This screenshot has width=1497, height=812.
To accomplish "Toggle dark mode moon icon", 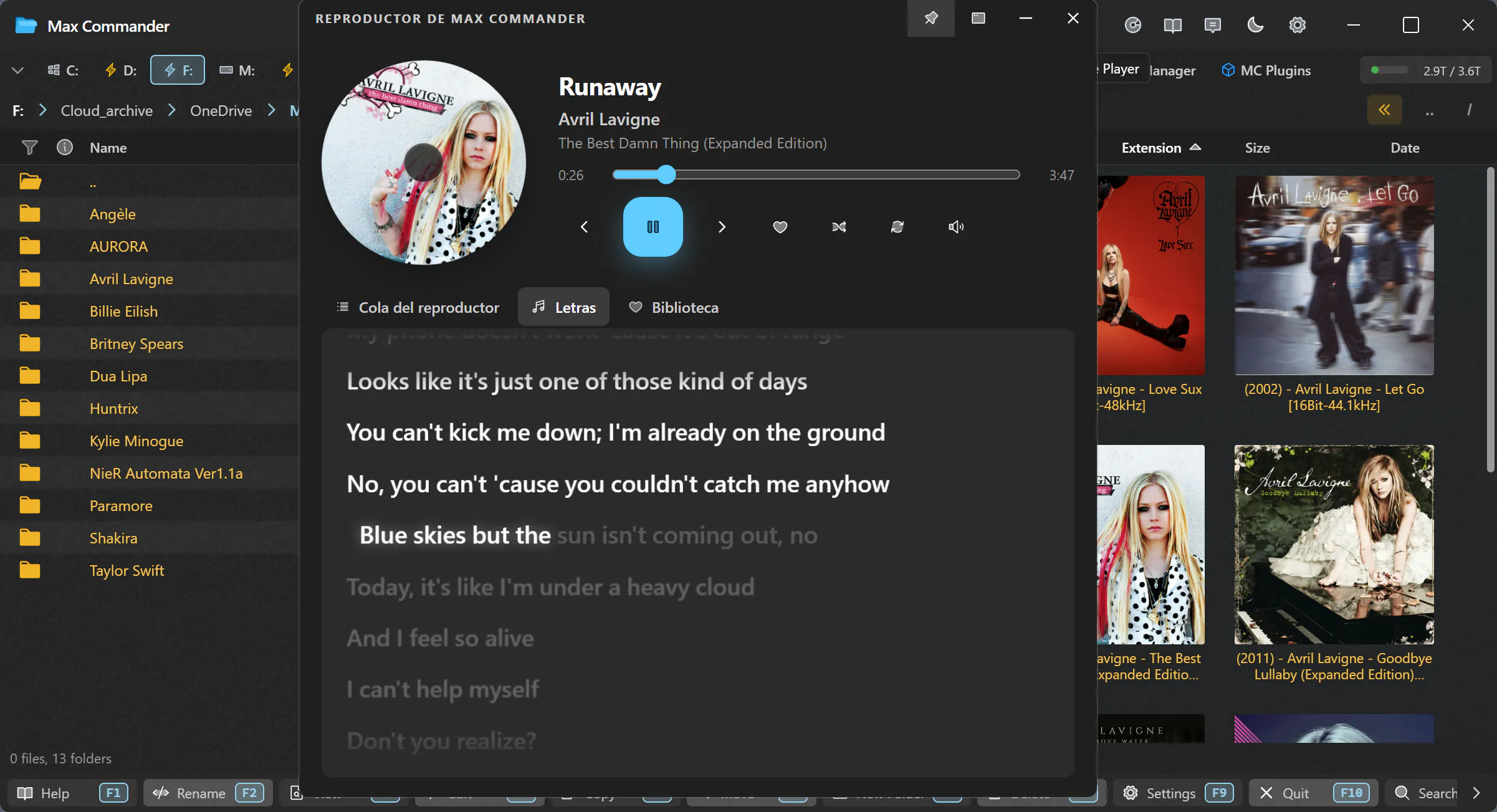I will tap(1255, 25).
